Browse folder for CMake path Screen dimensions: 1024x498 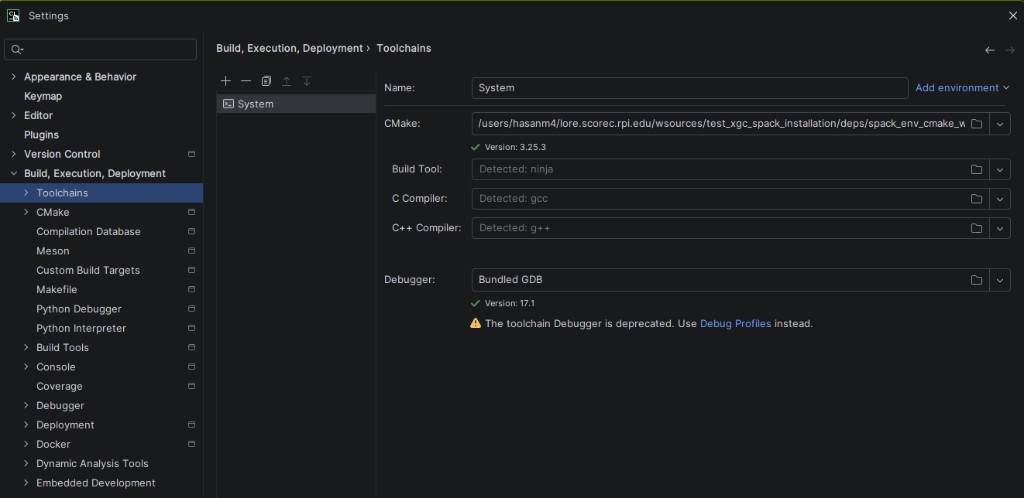[976, 123]
